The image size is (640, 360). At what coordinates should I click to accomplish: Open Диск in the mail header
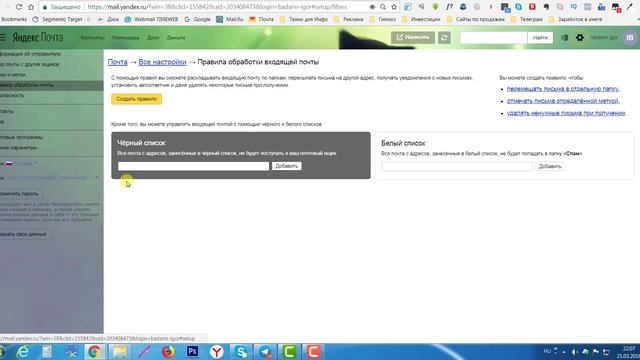pyautogui.click(x=153, y=38)
